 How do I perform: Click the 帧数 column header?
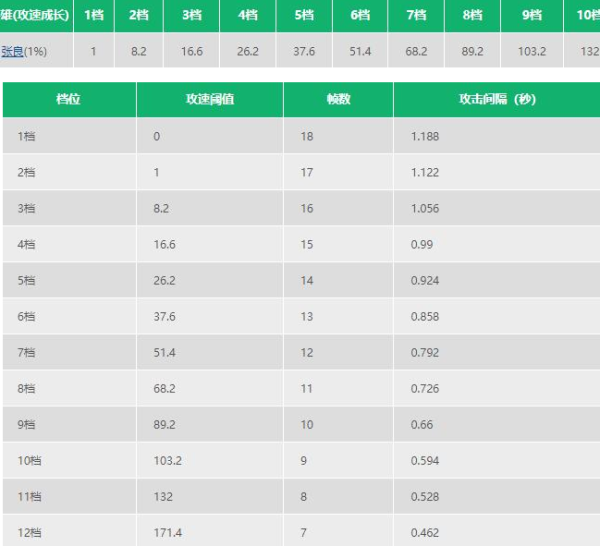tap(338, 100)
